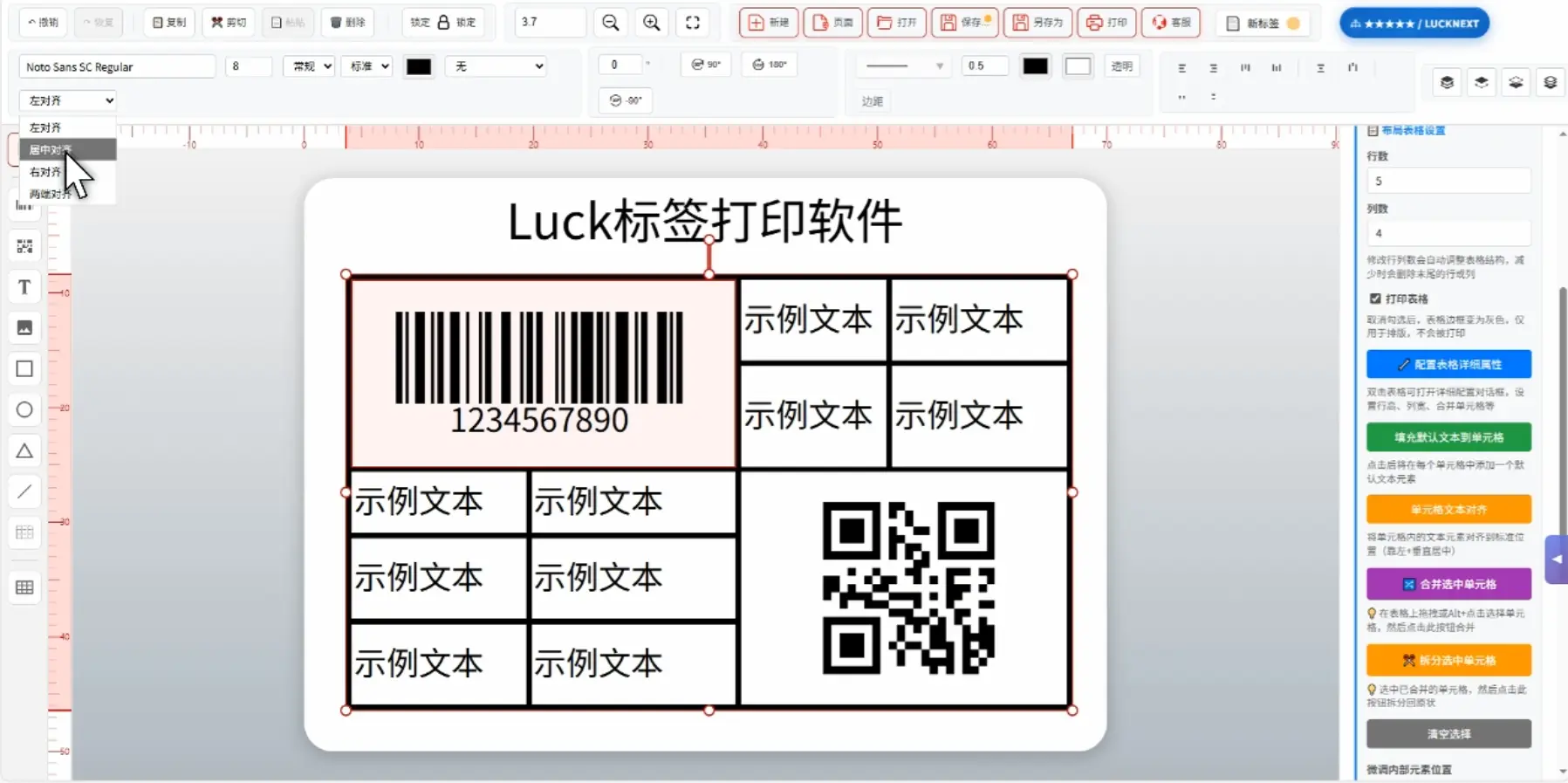Click the blue 配置表格详细属性 button

pos(1448,364)
